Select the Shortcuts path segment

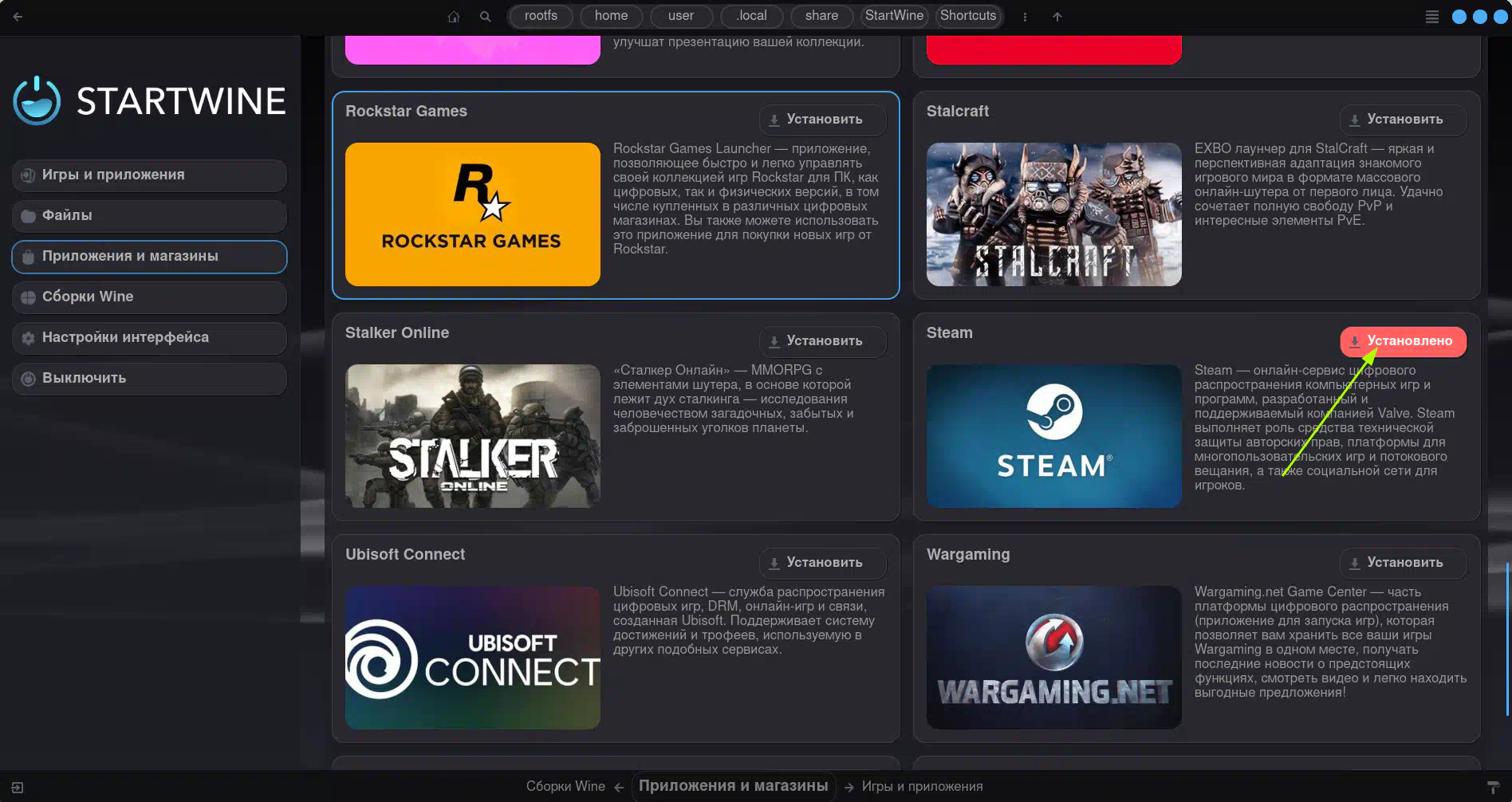click(x=968, y=16)
